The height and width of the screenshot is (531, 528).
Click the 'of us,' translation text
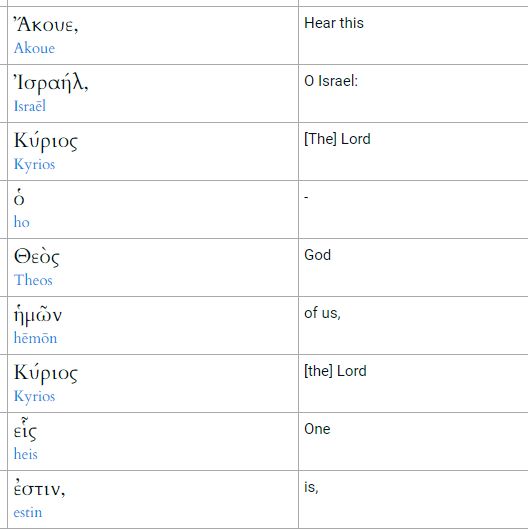point(322,313)
